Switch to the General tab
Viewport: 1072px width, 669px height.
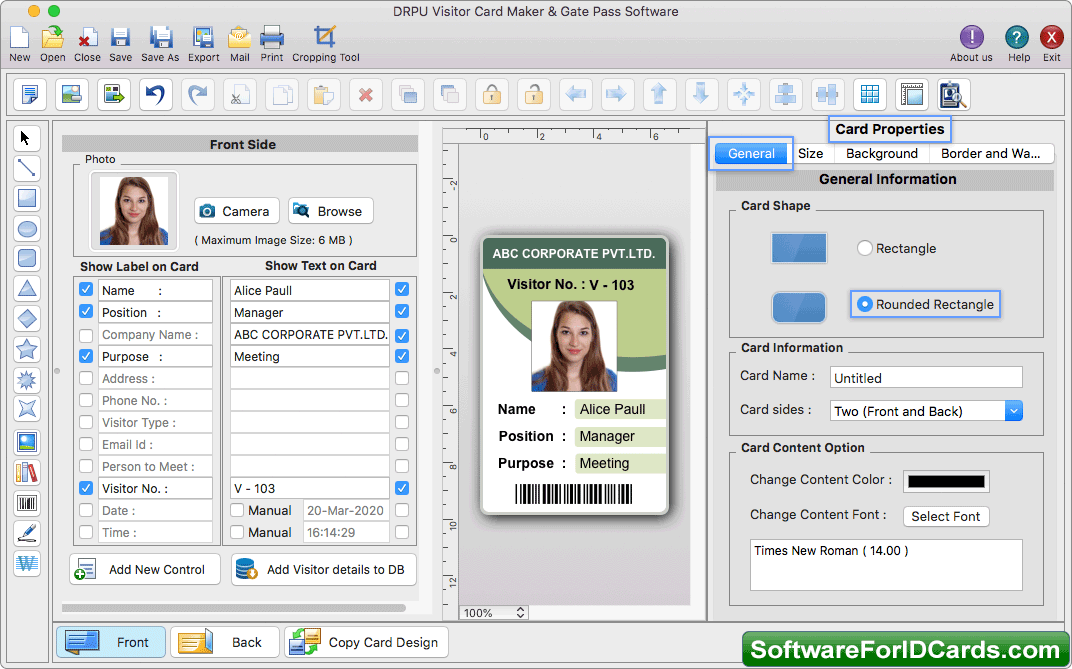pos(751,154)
